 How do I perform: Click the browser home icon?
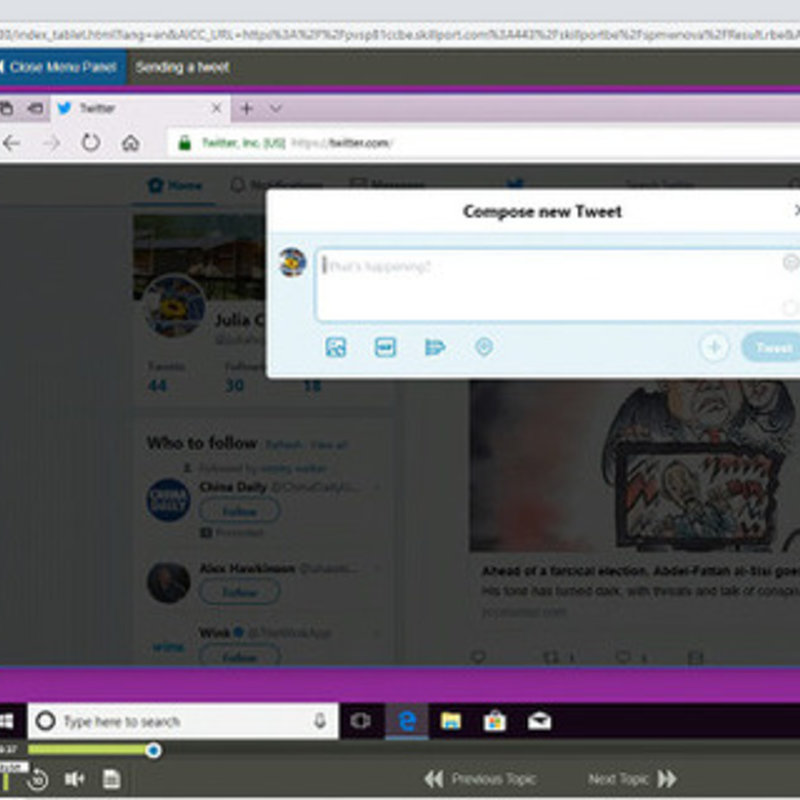(131, 143)
